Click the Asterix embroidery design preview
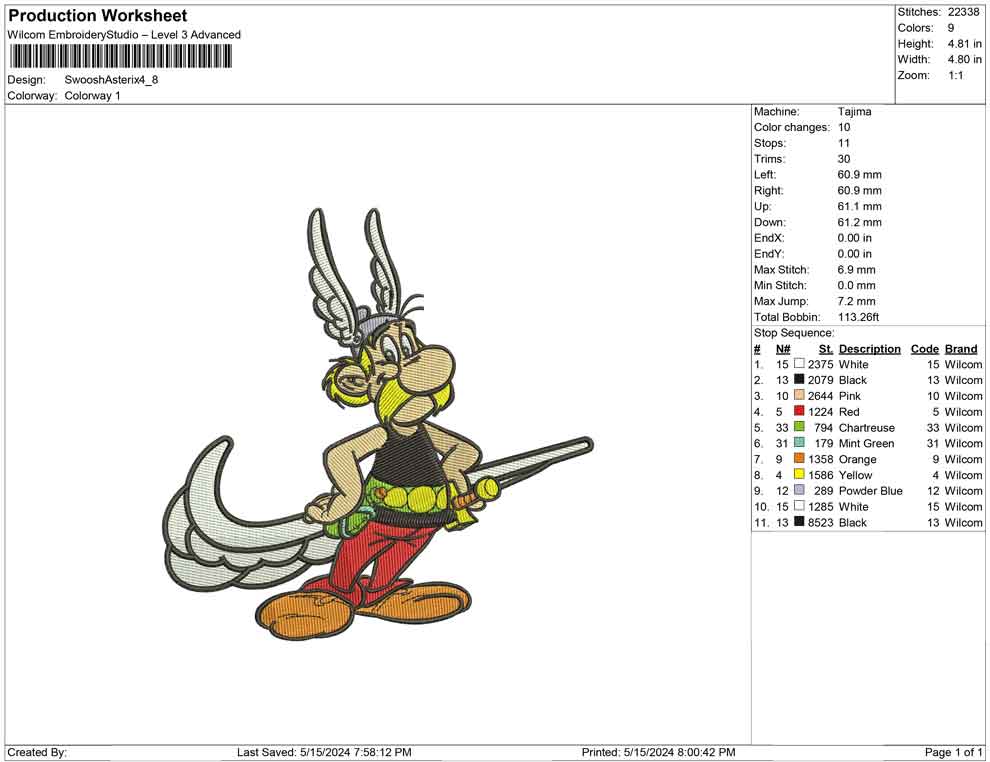The height and width of the screenshot is (762, 990). click(378, 424)
